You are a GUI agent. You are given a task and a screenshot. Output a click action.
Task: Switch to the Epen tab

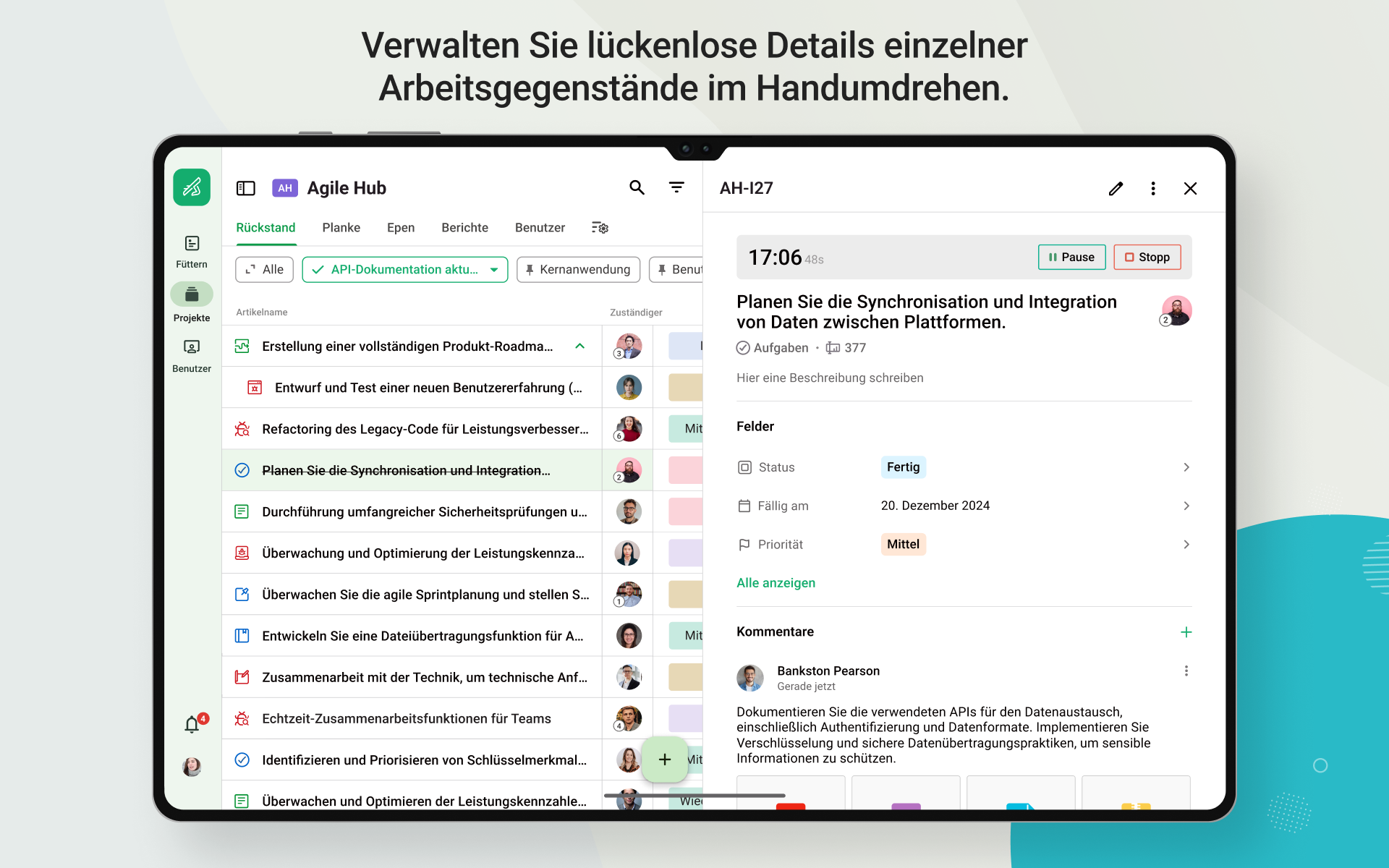401,228
